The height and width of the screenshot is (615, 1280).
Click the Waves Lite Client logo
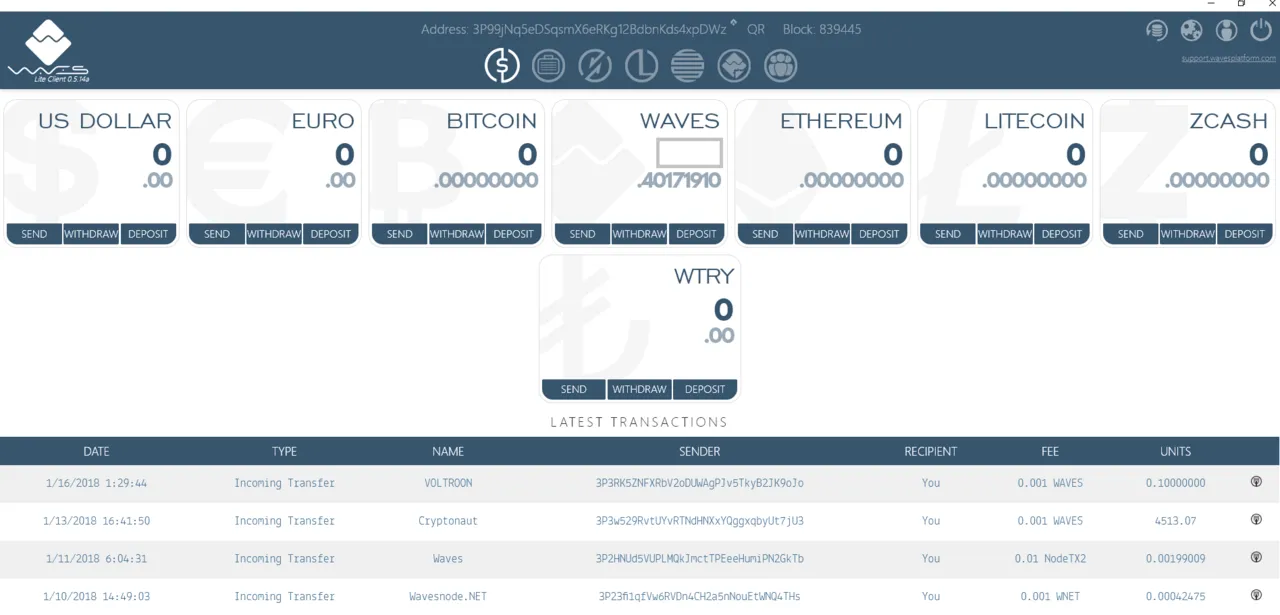click(x=49, y=52)
